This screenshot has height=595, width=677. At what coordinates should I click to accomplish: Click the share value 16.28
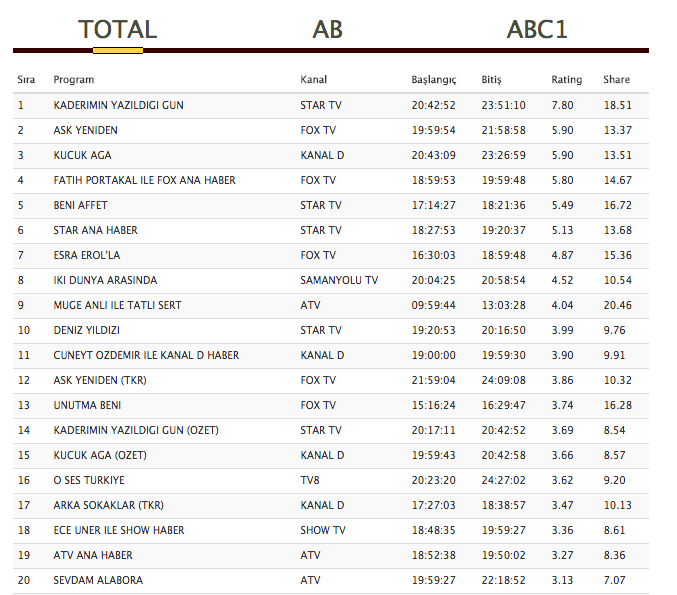click(x=617, y=405)
